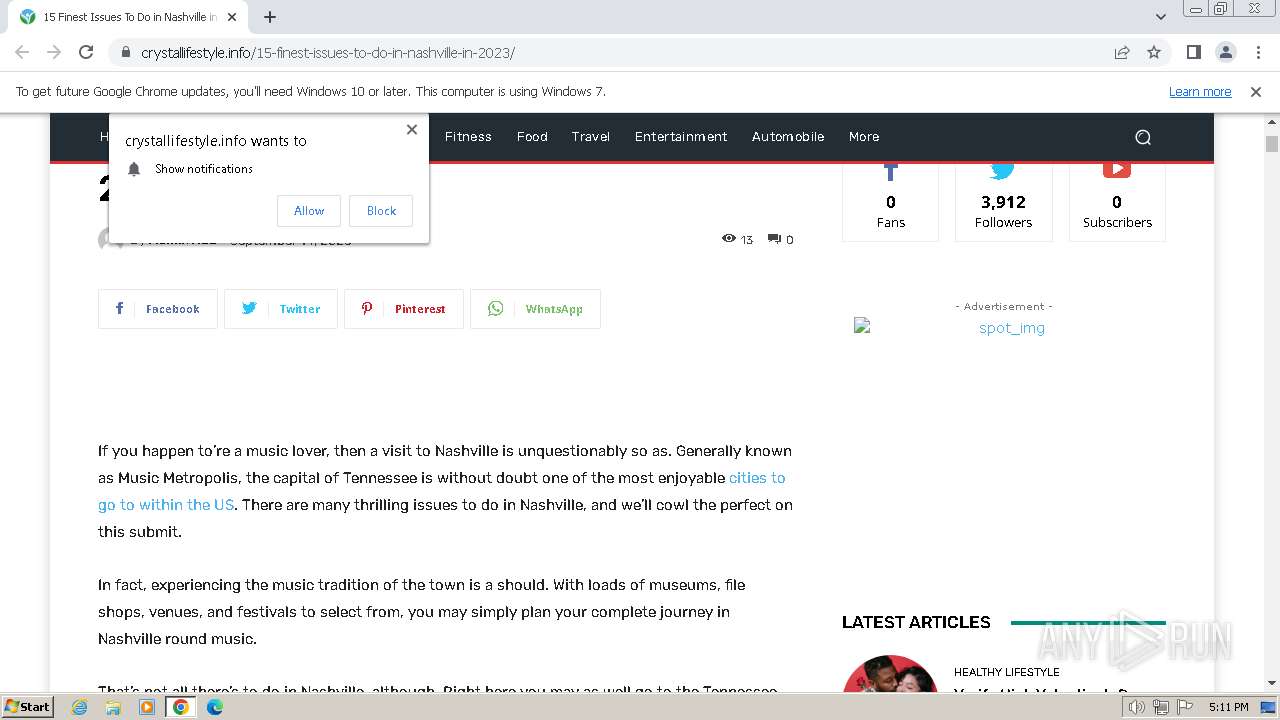Viewport: 1280px width, 720px height.
Task: Open the Food menu item
Action: (532, 137)
